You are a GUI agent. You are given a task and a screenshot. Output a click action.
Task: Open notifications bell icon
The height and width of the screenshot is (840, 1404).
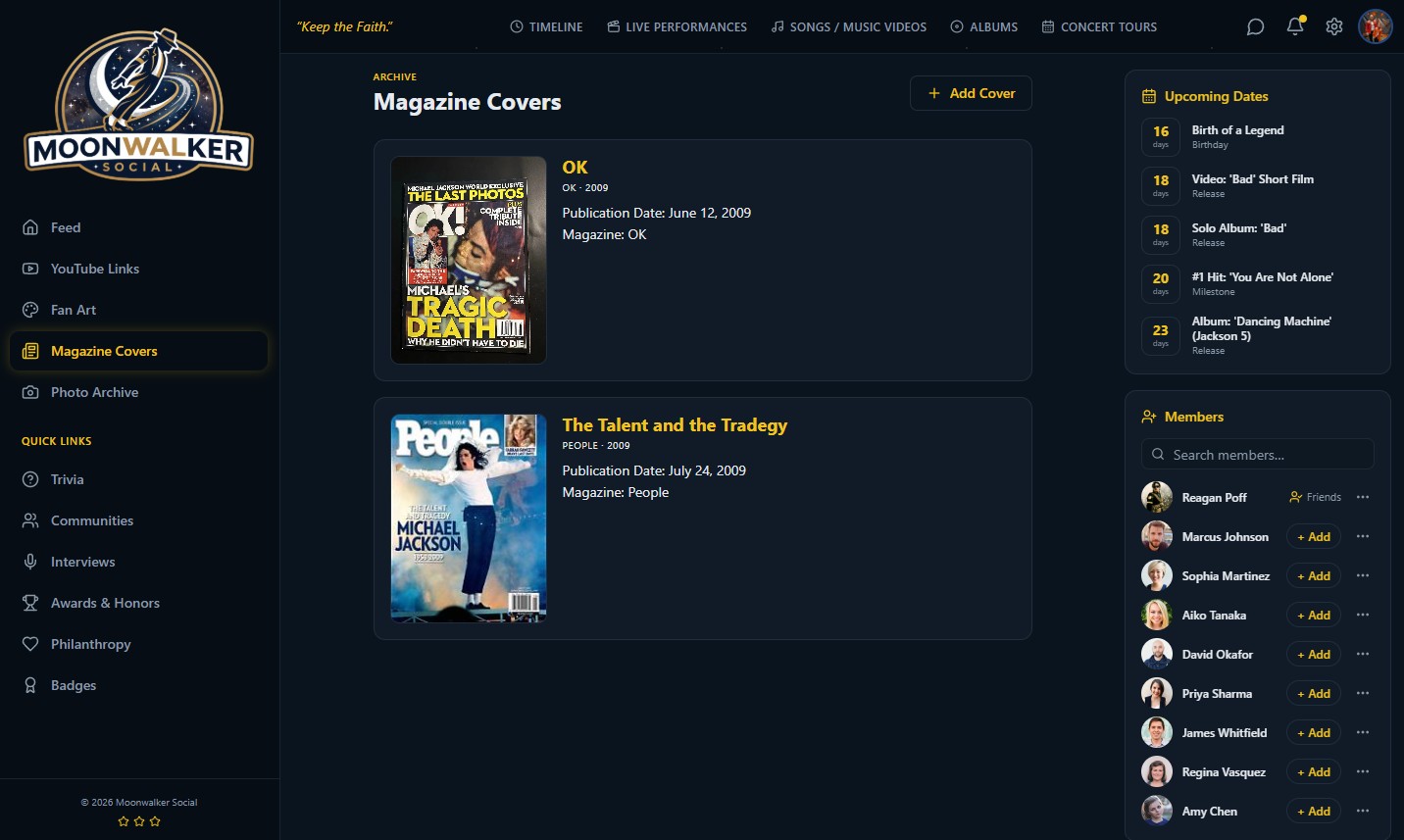pyautogui.click(x=1295, y=26)
